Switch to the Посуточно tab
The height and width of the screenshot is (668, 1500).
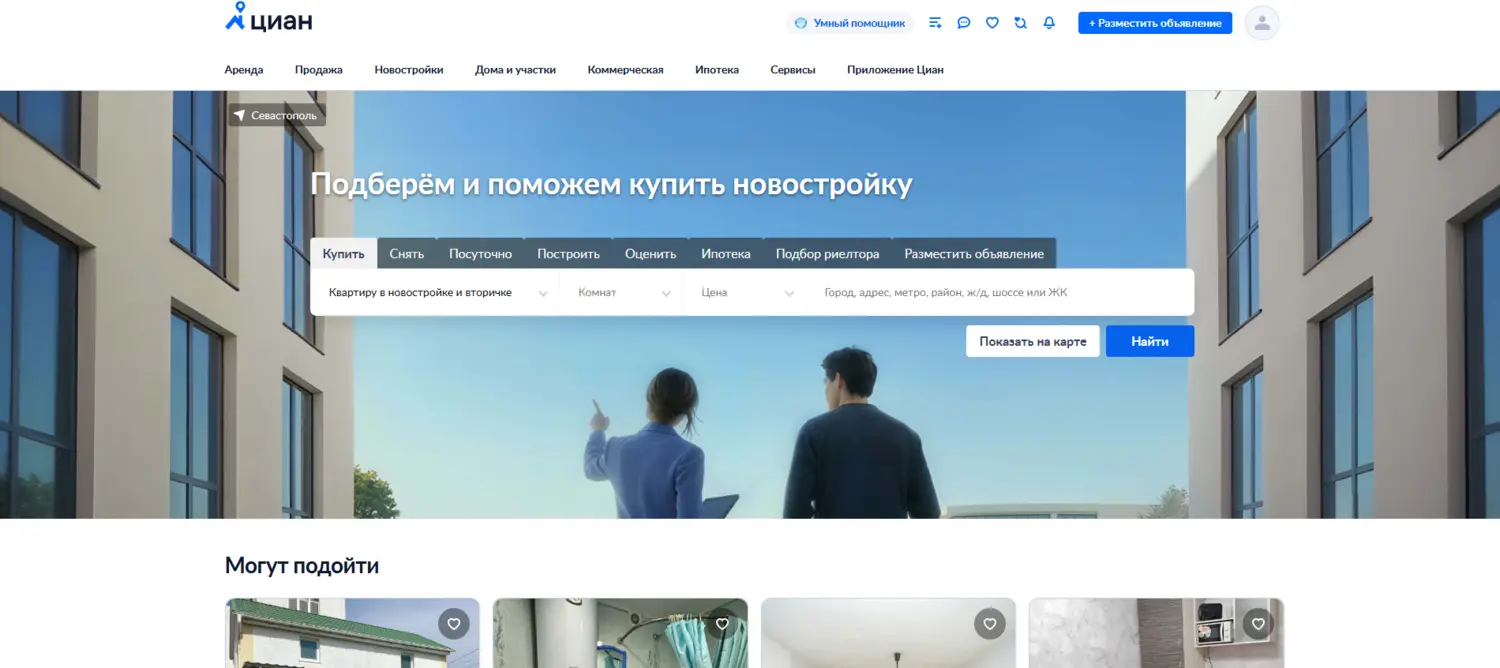coord(480,253)
